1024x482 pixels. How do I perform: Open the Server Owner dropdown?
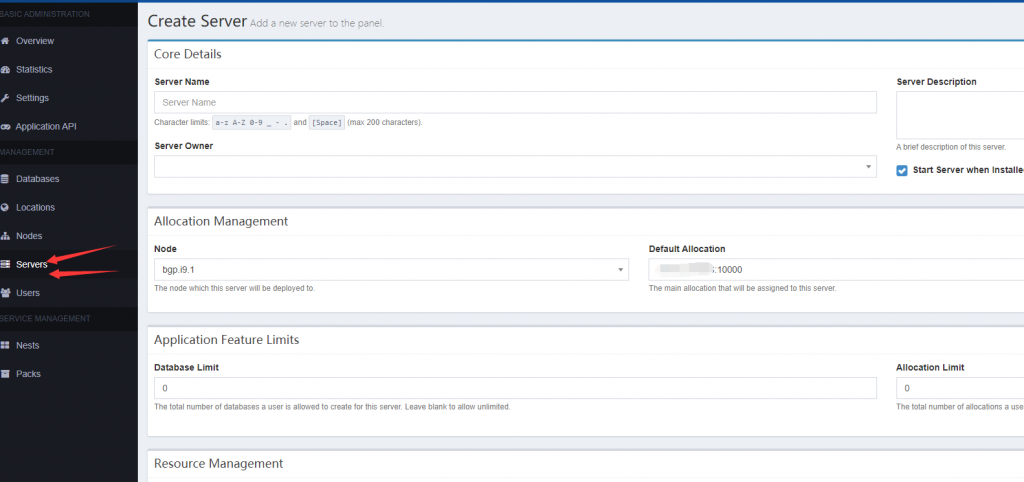tap(515, 166)
